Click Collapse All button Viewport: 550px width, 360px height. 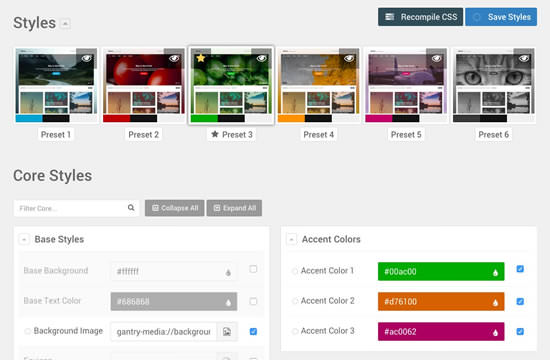(x=175, y=208)
